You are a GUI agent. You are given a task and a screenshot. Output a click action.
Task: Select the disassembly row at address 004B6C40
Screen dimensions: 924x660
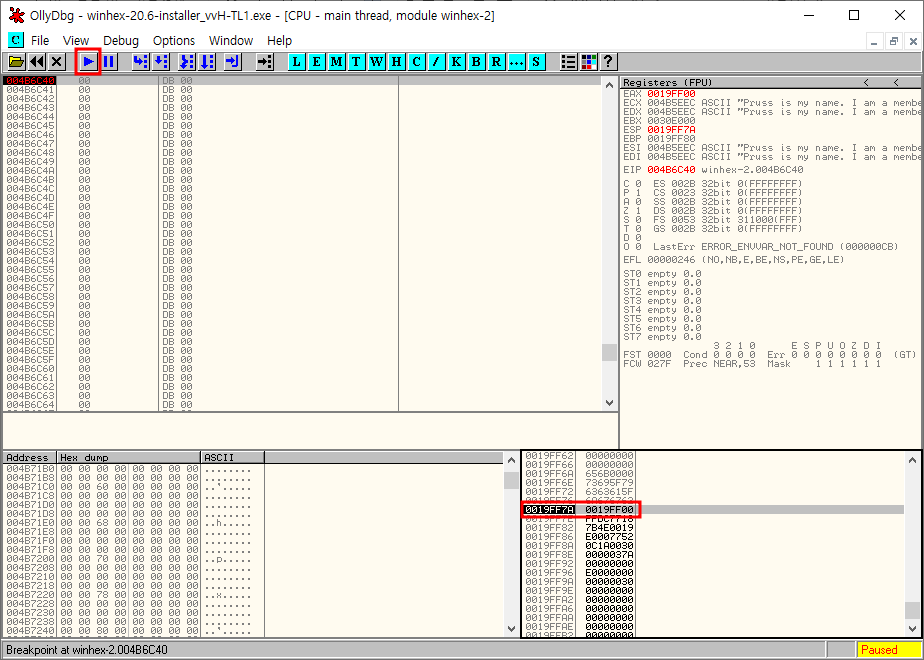tap(302, 80)
